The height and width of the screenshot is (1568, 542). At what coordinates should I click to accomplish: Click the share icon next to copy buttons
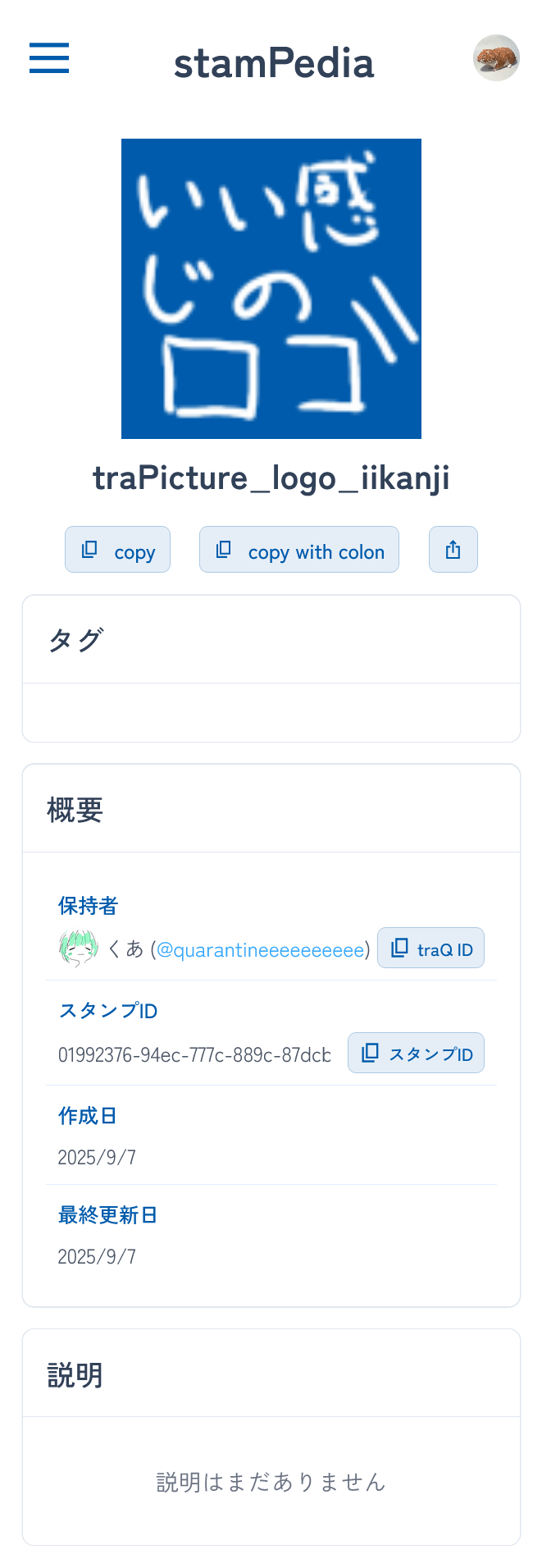[x=453, y=549]
